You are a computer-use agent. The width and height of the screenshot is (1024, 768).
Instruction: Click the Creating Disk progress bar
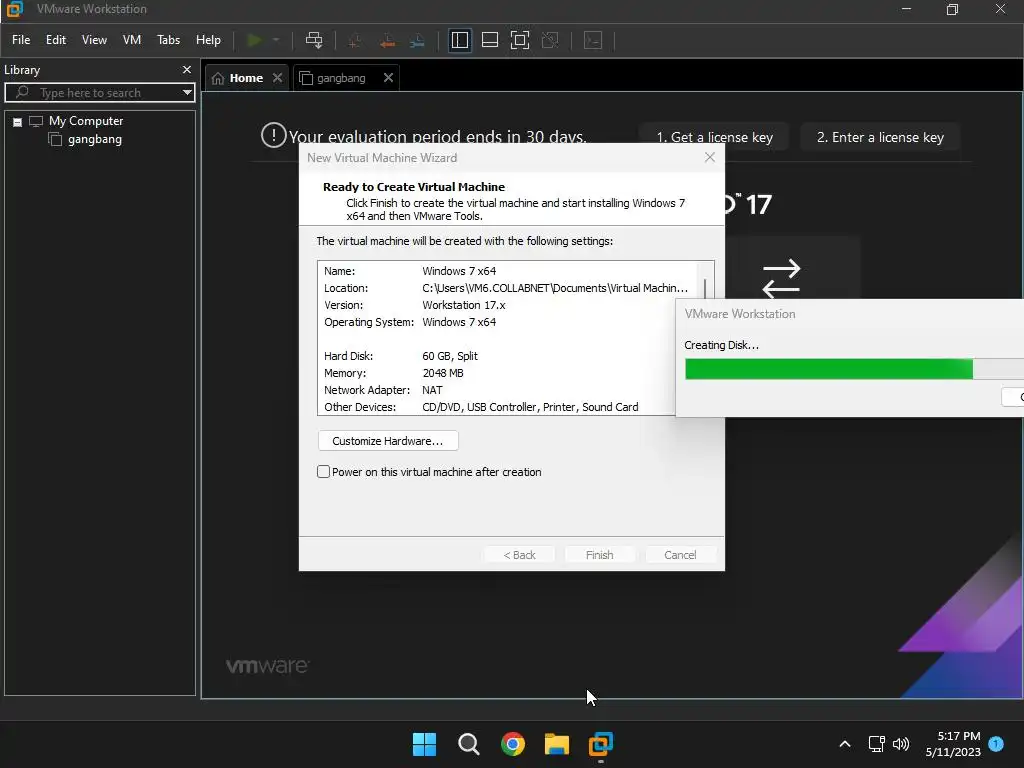[854, 369]
